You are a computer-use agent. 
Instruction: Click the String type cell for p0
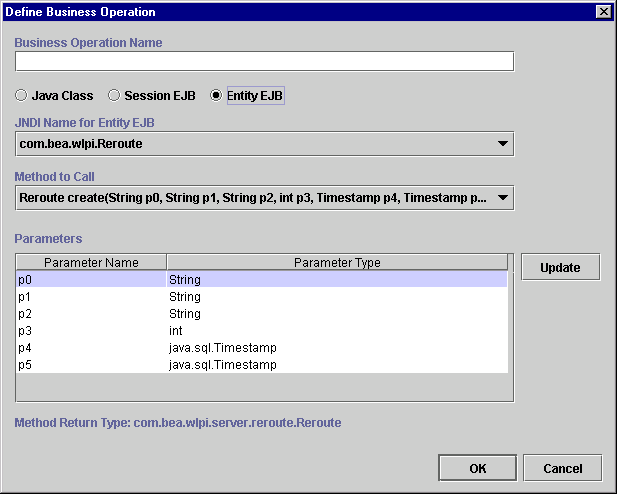coord(337,279)
